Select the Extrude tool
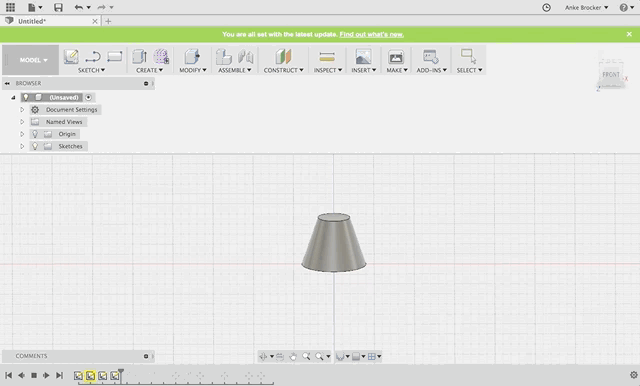The width and height of the screenshot is (640, 386). [140, 56]
